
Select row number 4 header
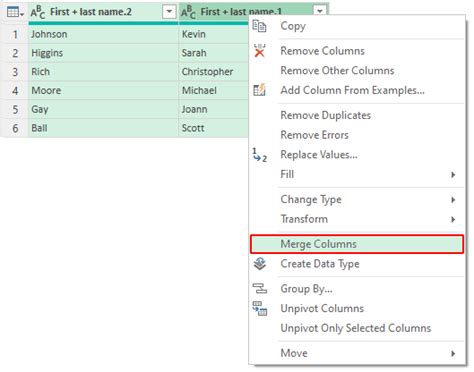15,90
